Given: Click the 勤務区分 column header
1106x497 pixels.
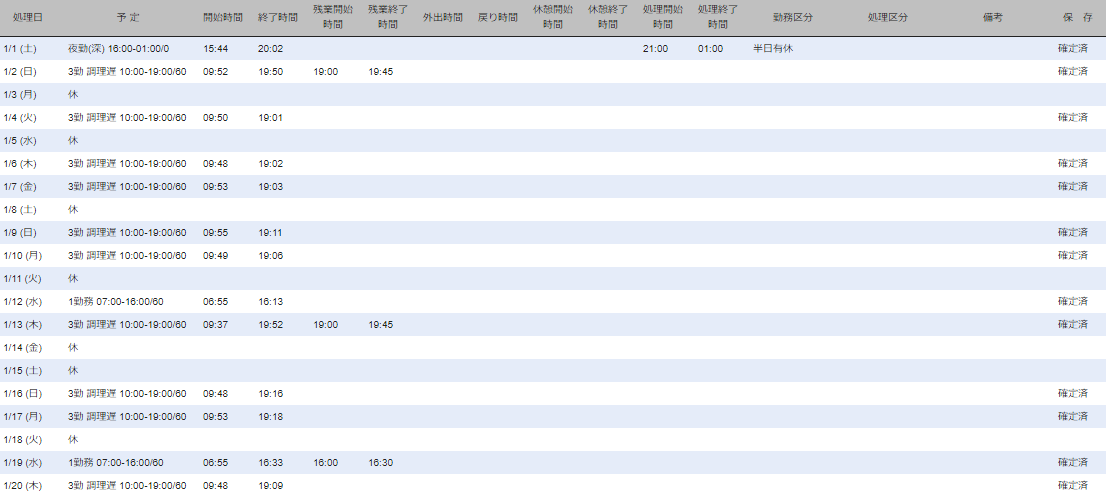Looking at the screenshot, I should pos(793,18).
